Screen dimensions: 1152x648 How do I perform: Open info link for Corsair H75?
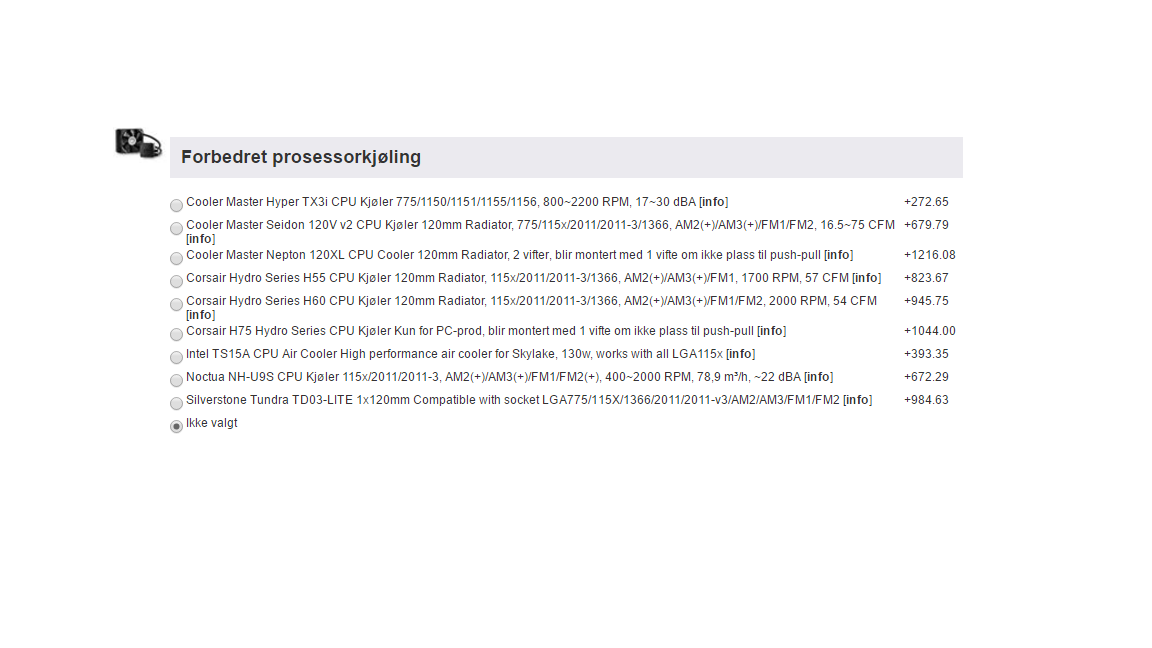pos(771,331)
